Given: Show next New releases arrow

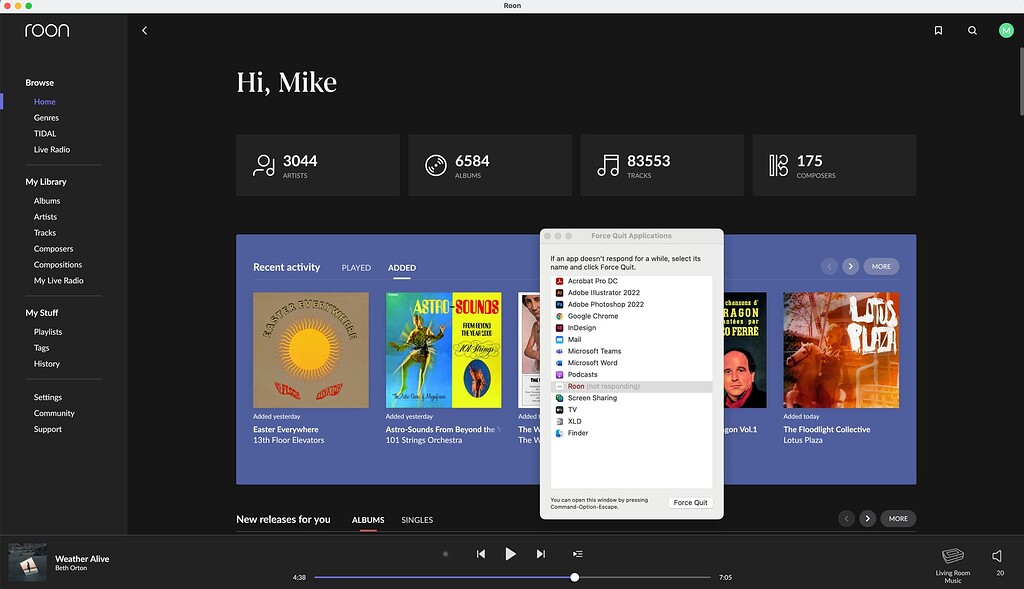Looking at the screenshot, I should (867, 518).
